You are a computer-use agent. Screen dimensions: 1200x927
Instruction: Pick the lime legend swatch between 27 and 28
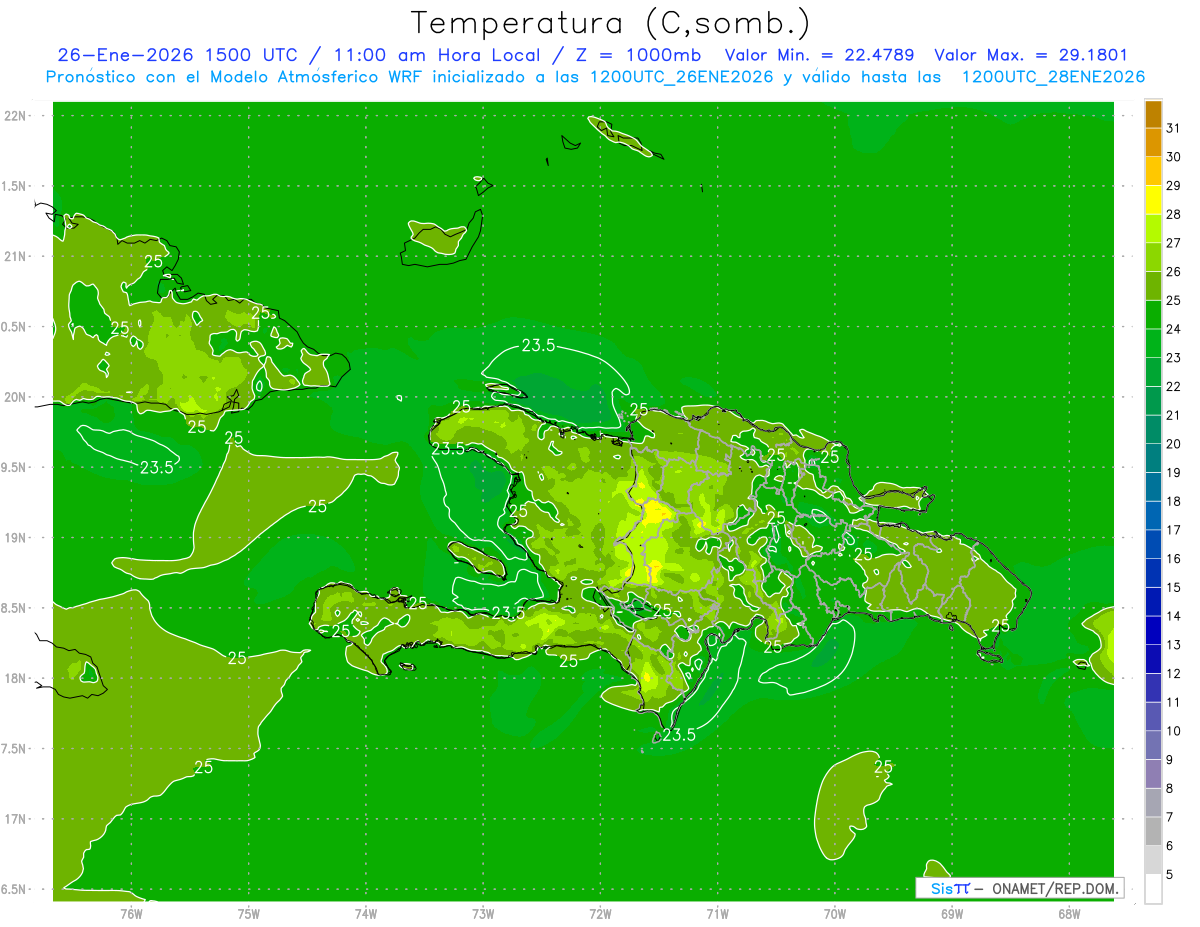1153,229
